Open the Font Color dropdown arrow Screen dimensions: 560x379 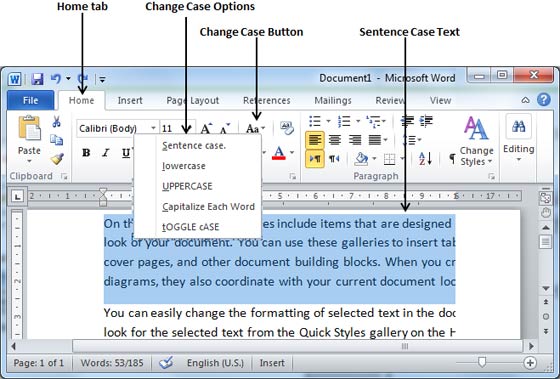coord(292,153)
